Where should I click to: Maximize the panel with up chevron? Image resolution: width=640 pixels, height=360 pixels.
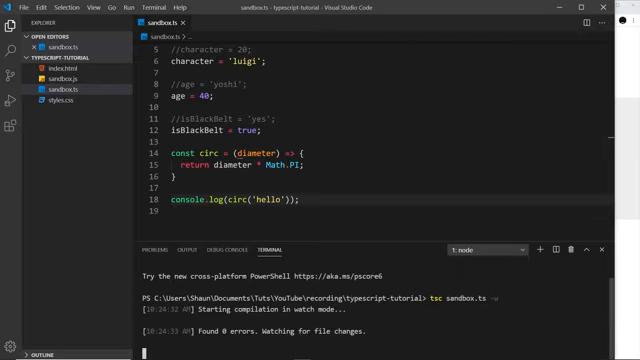(x=587, y=249)
